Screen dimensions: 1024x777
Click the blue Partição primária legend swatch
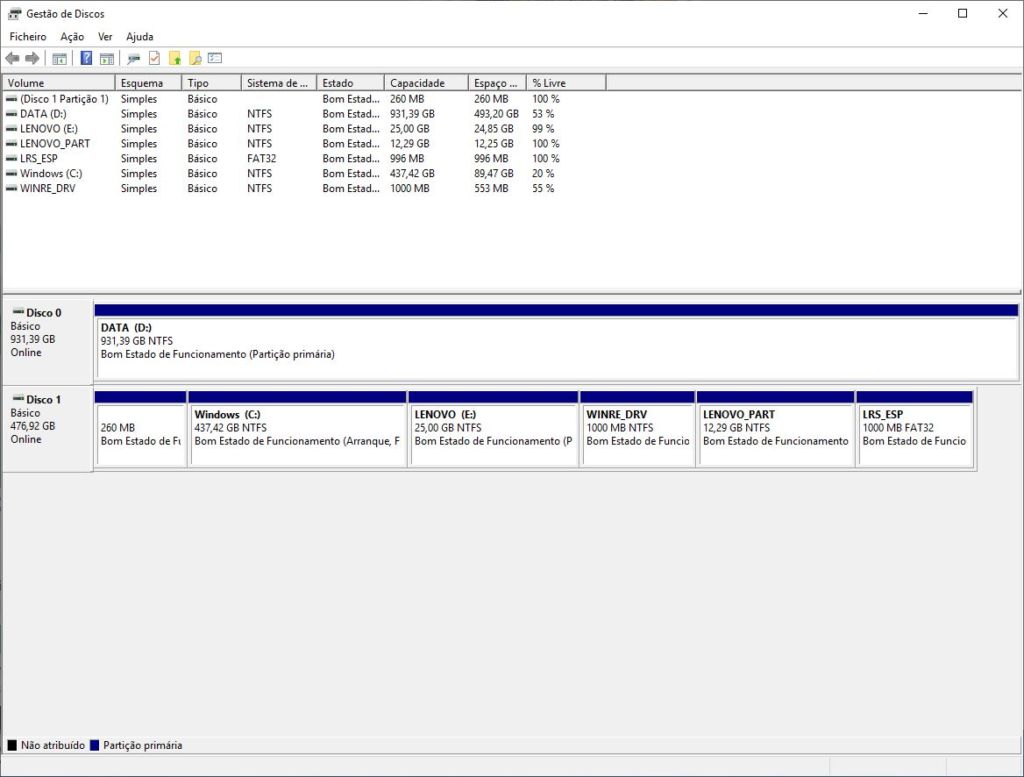[x=95, y=745]
